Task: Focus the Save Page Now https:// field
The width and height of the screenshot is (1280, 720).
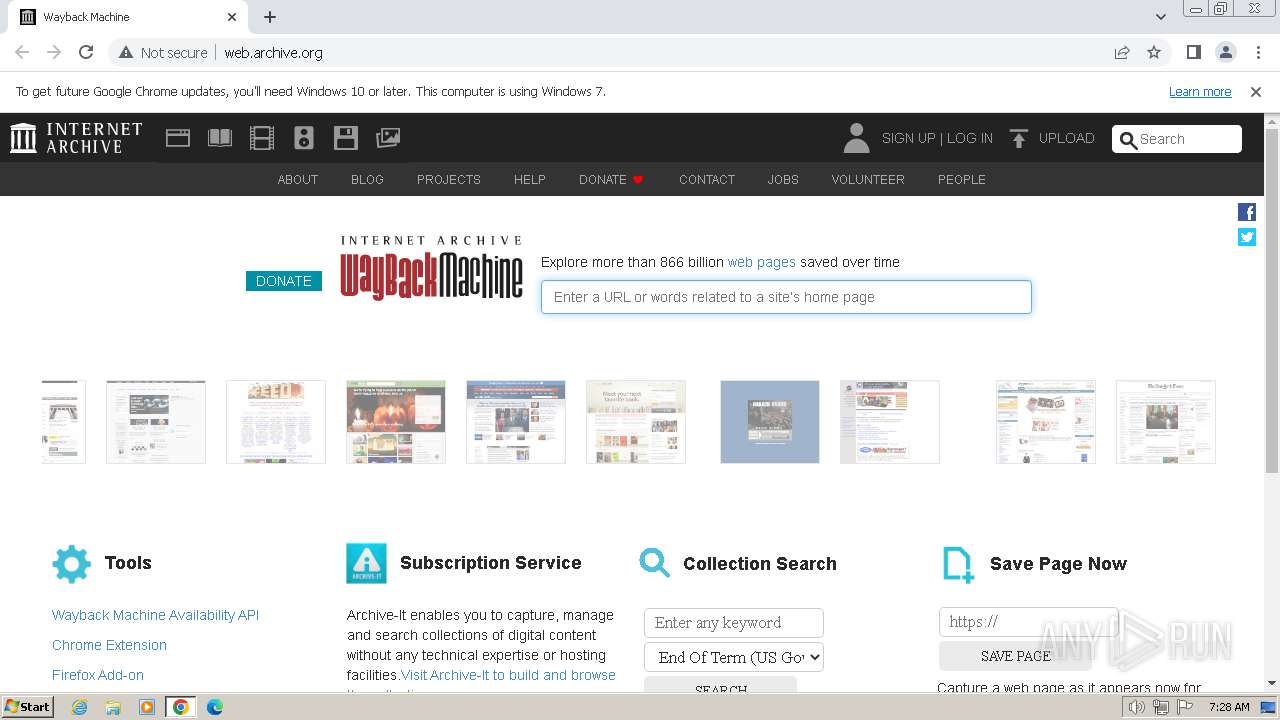Action: 1029,622
